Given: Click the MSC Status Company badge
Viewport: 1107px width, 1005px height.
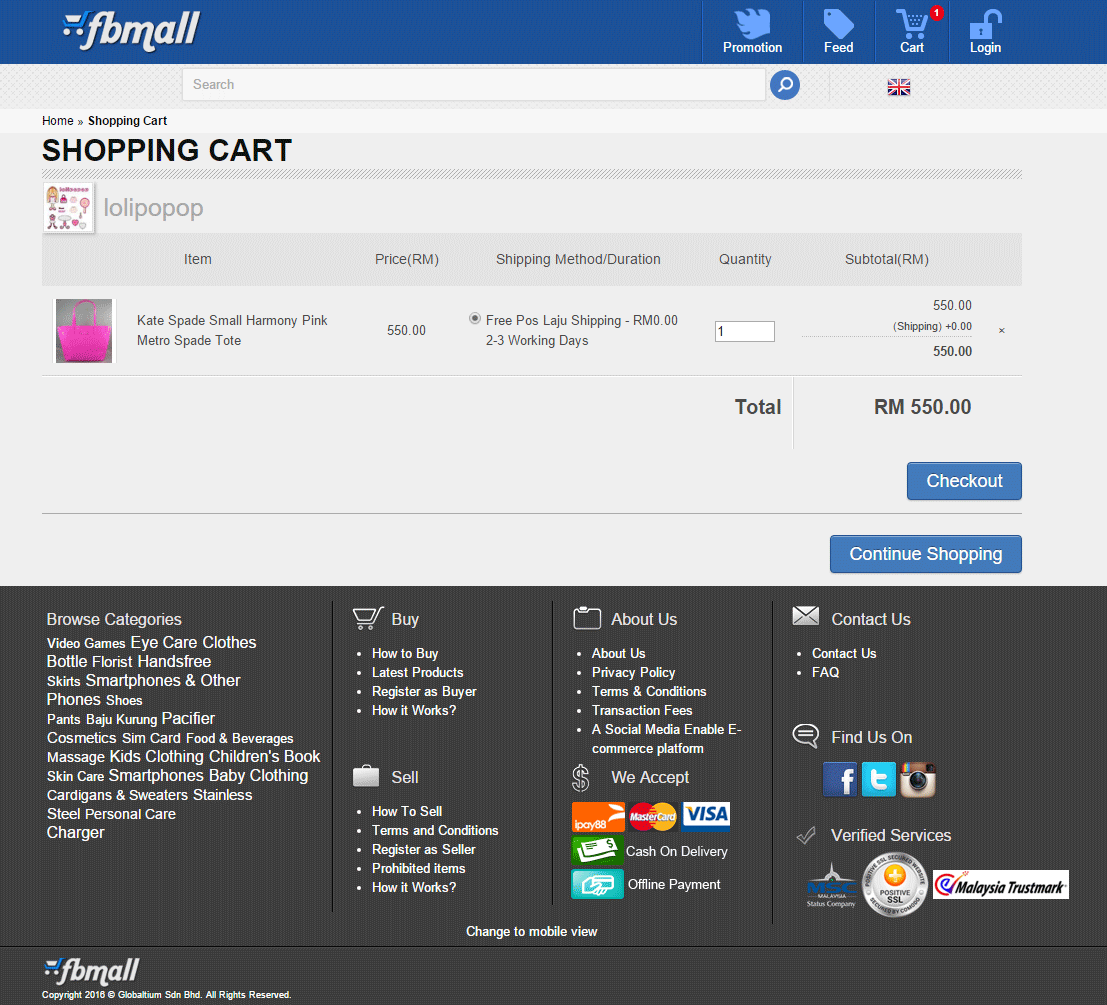Looking at the screenshot, I should click(x=832, y=885).
